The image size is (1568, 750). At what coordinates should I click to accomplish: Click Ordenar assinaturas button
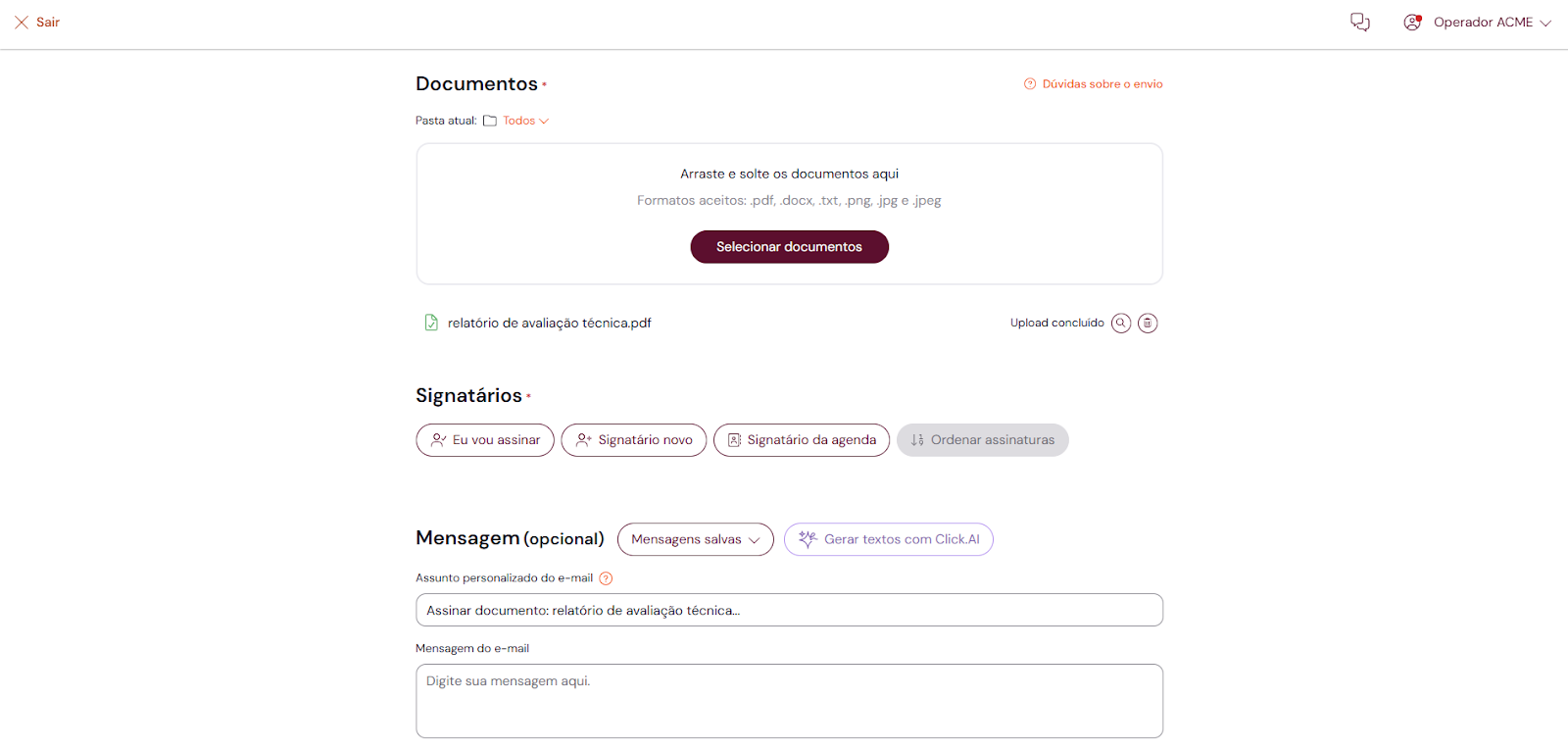click(x=982, y=440)
